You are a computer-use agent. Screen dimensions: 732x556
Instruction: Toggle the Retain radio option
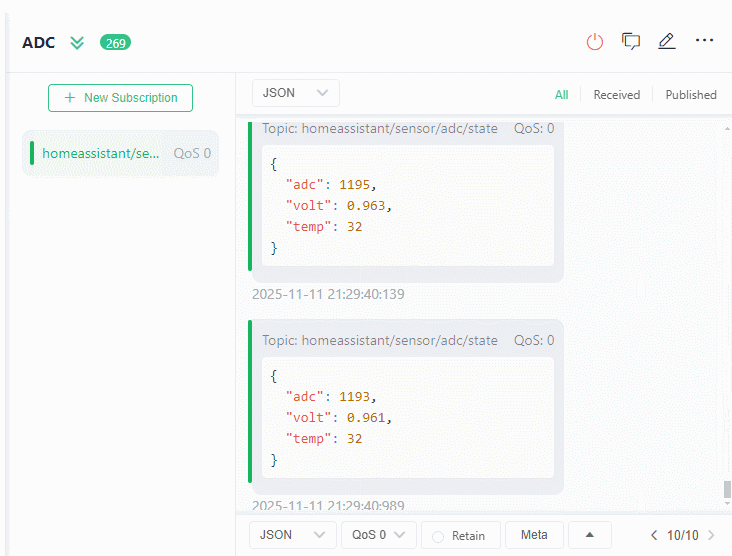pos(437,536)
